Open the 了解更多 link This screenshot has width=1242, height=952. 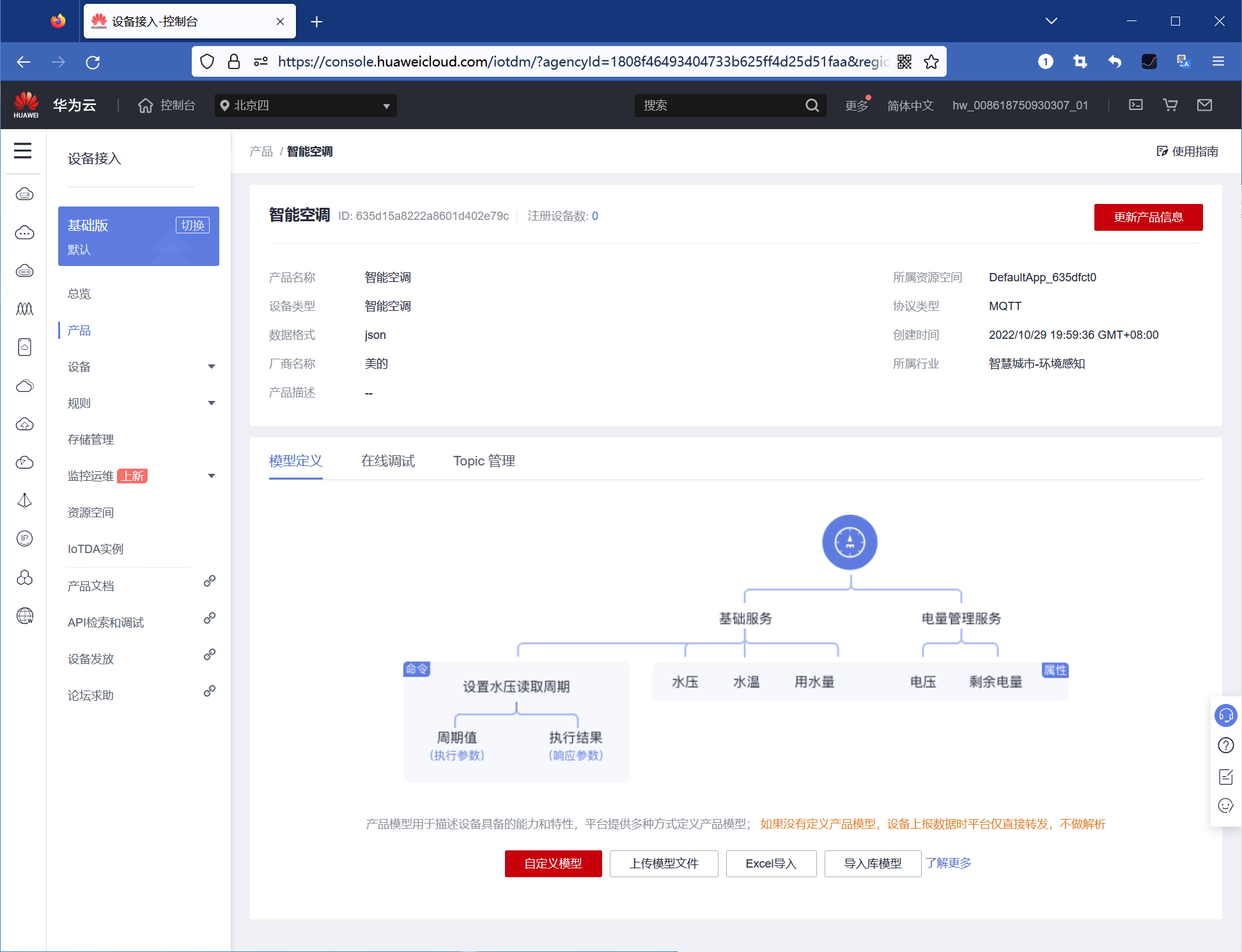pyautogui.click(x=948, y=863)
